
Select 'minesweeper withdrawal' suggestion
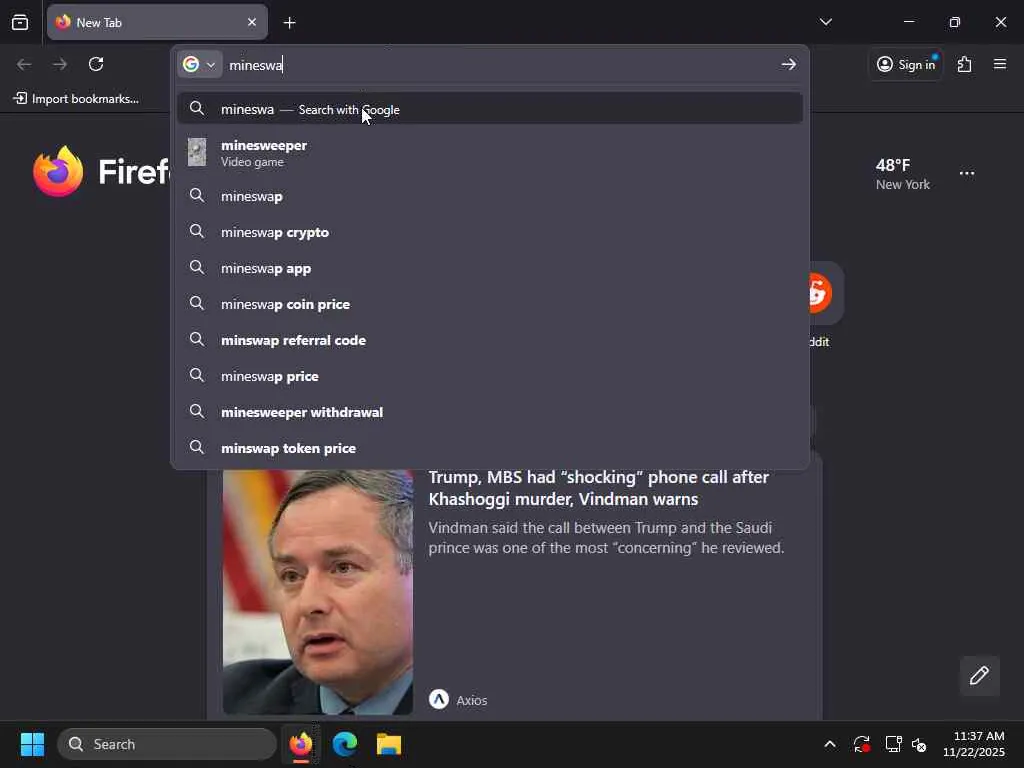490,411
